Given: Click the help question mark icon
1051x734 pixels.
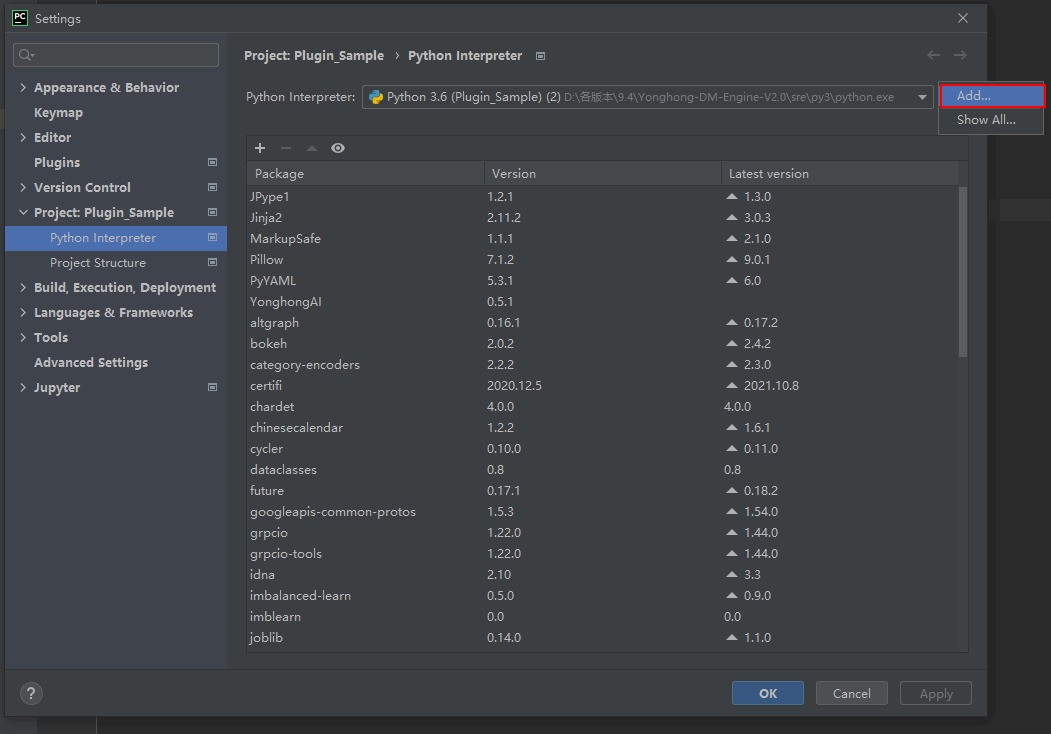Looking at the screenshot, I should tap(31, 693).
